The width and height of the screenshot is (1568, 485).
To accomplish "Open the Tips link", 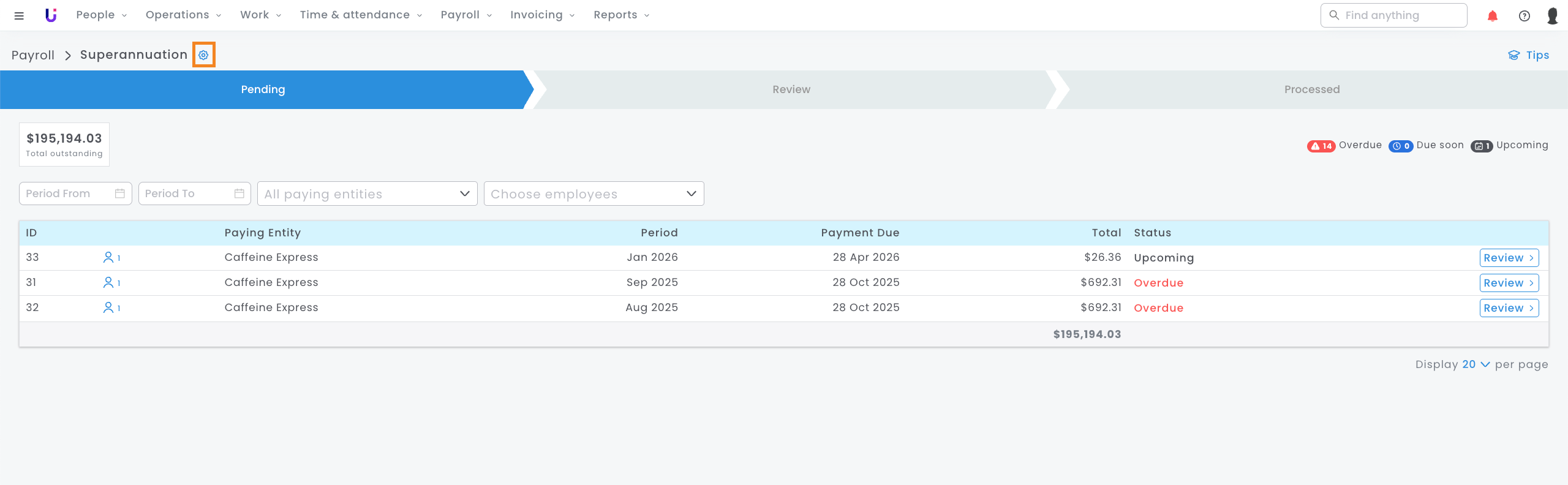I will pyautogui.click(x=1528, y=55).
